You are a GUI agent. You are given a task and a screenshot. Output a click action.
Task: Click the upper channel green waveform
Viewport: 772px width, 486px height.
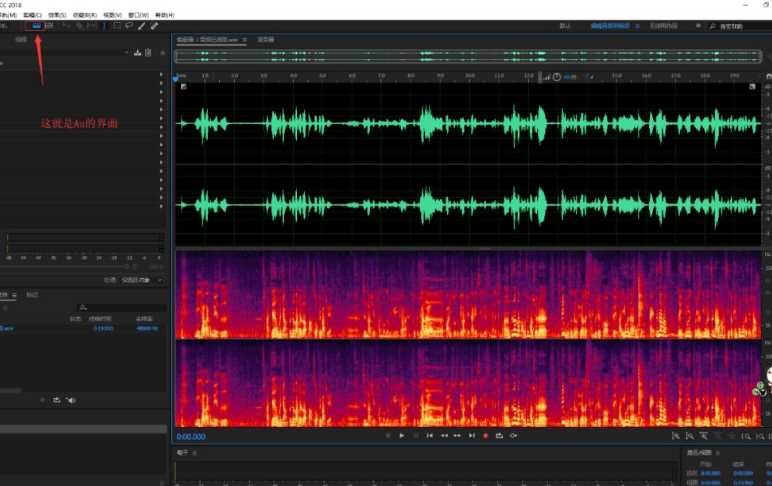click(x=468, y=123)
